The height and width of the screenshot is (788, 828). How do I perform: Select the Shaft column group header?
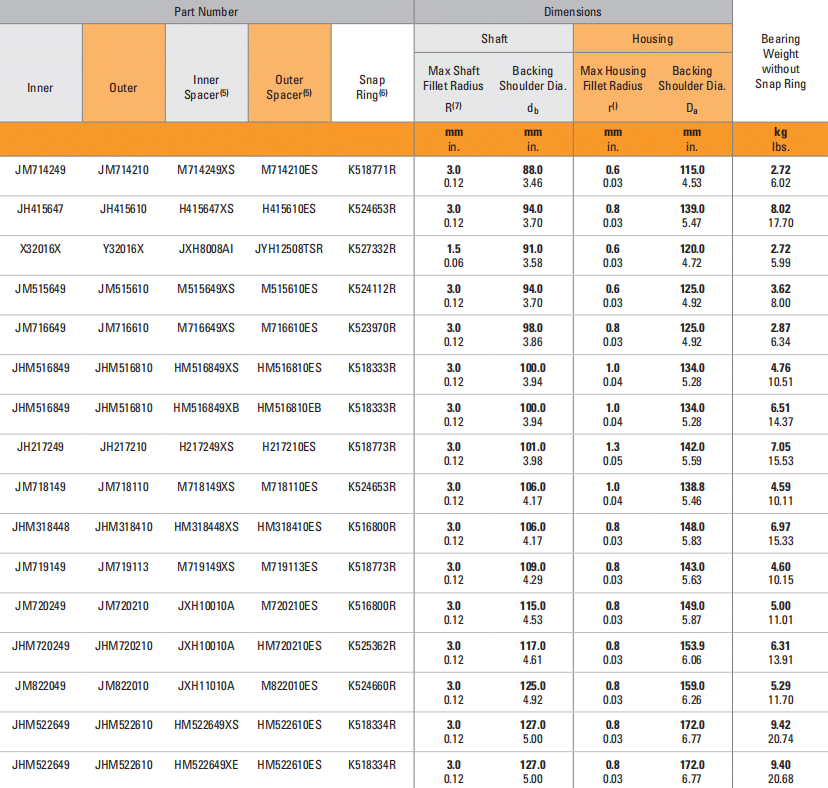click(x=494, y=39)
